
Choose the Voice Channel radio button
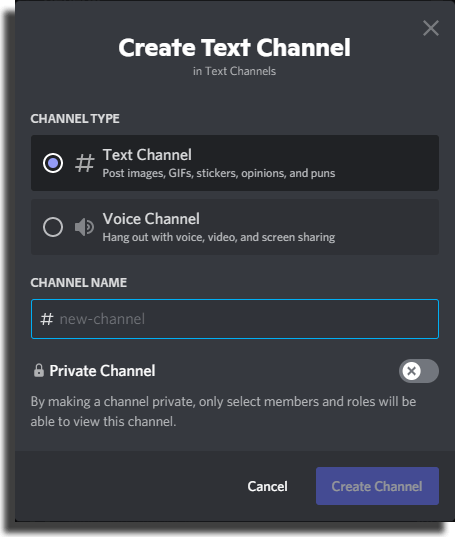[x=53, y=227]
